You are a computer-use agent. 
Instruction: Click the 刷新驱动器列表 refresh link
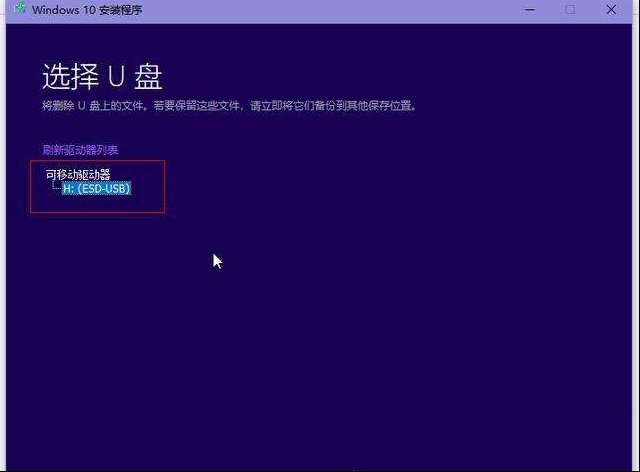click(x=80, y=150)
